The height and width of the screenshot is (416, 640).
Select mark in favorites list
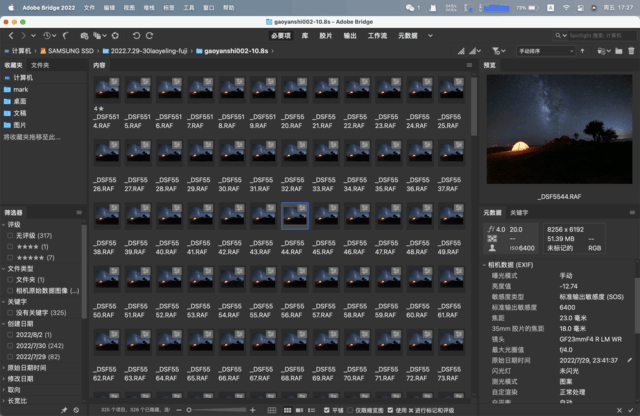tap(20, 89)
